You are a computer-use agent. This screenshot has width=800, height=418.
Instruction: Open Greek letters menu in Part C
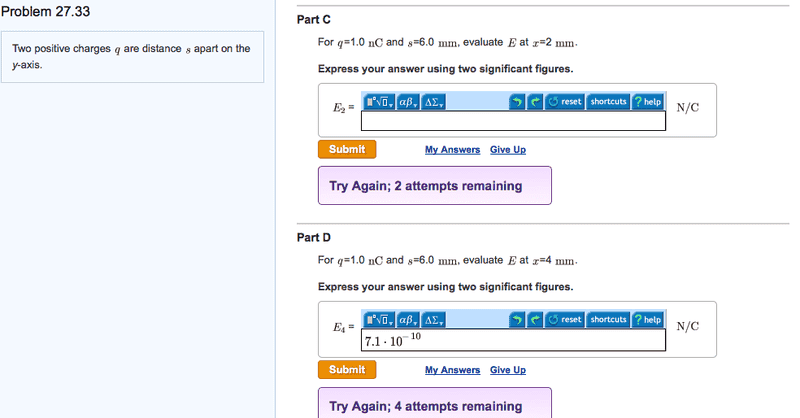pyautogui.click(x=408, y=102)
